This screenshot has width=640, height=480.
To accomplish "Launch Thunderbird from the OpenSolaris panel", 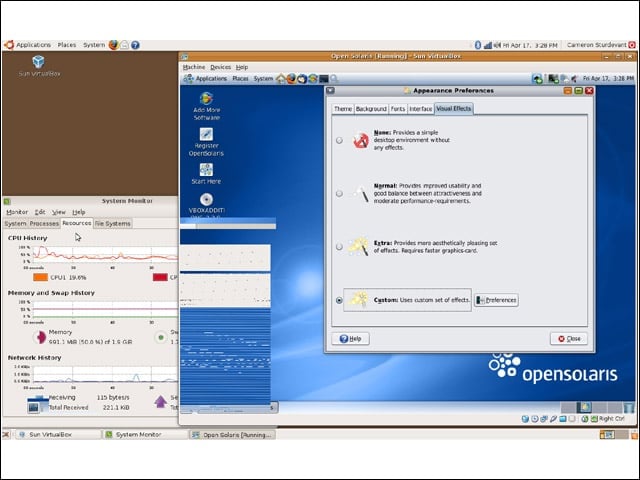I will coord(302,79).
